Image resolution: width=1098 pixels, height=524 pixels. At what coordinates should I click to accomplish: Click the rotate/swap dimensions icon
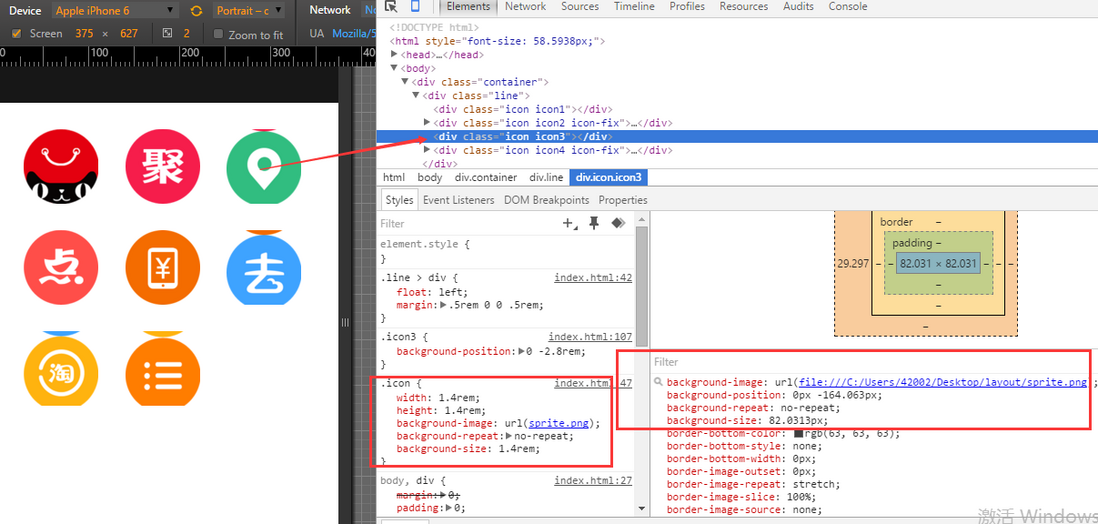tap(197, 11)
